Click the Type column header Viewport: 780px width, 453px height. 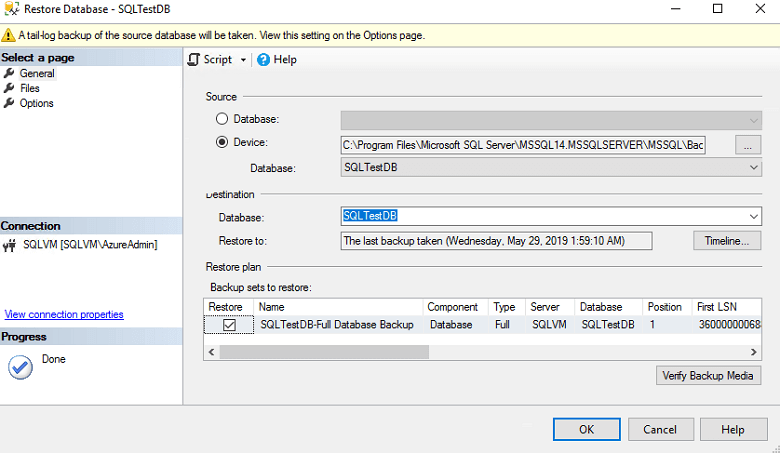506,307
